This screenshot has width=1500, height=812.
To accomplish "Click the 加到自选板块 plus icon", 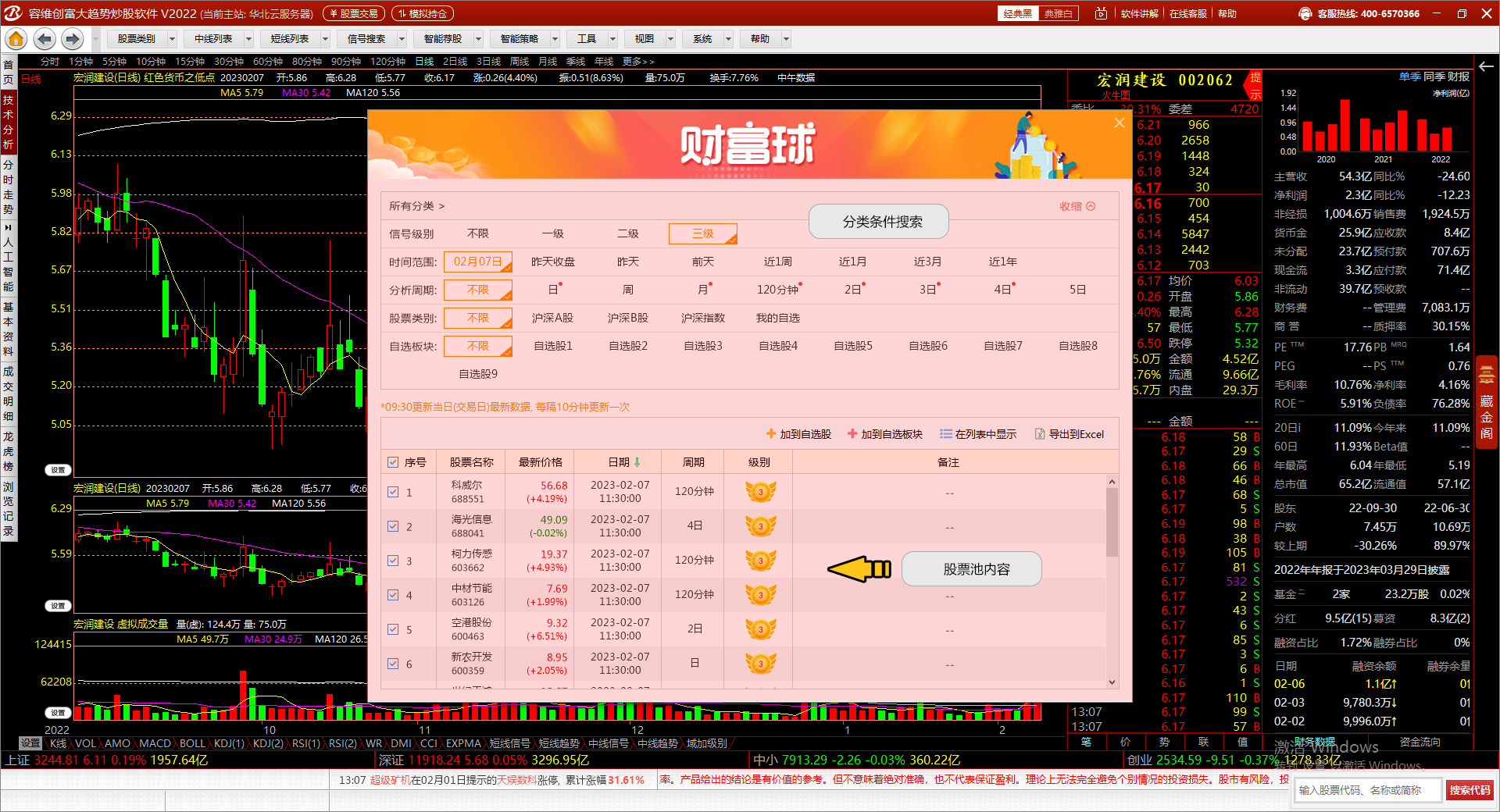I will 852,434.
